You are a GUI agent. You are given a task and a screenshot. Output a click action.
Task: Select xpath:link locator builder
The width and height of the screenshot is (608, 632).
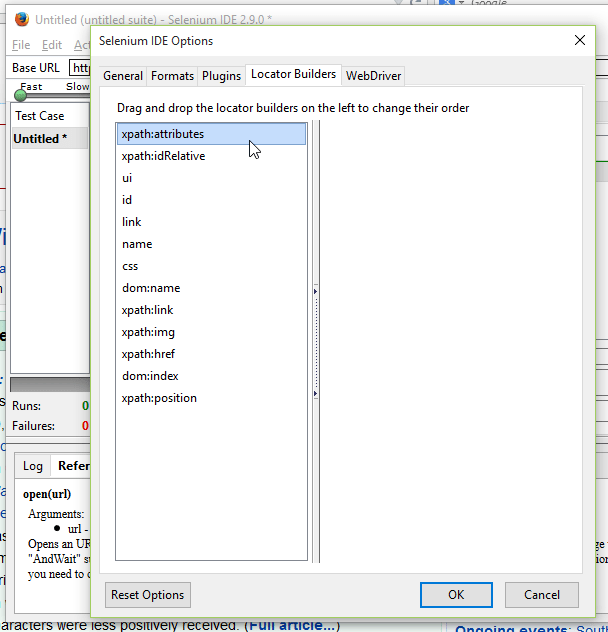point(211,310)
